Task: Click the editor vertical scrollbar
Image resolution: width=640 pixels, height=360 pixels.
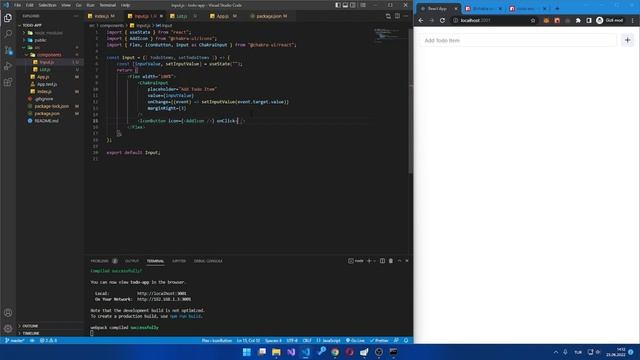Action: 410,100
